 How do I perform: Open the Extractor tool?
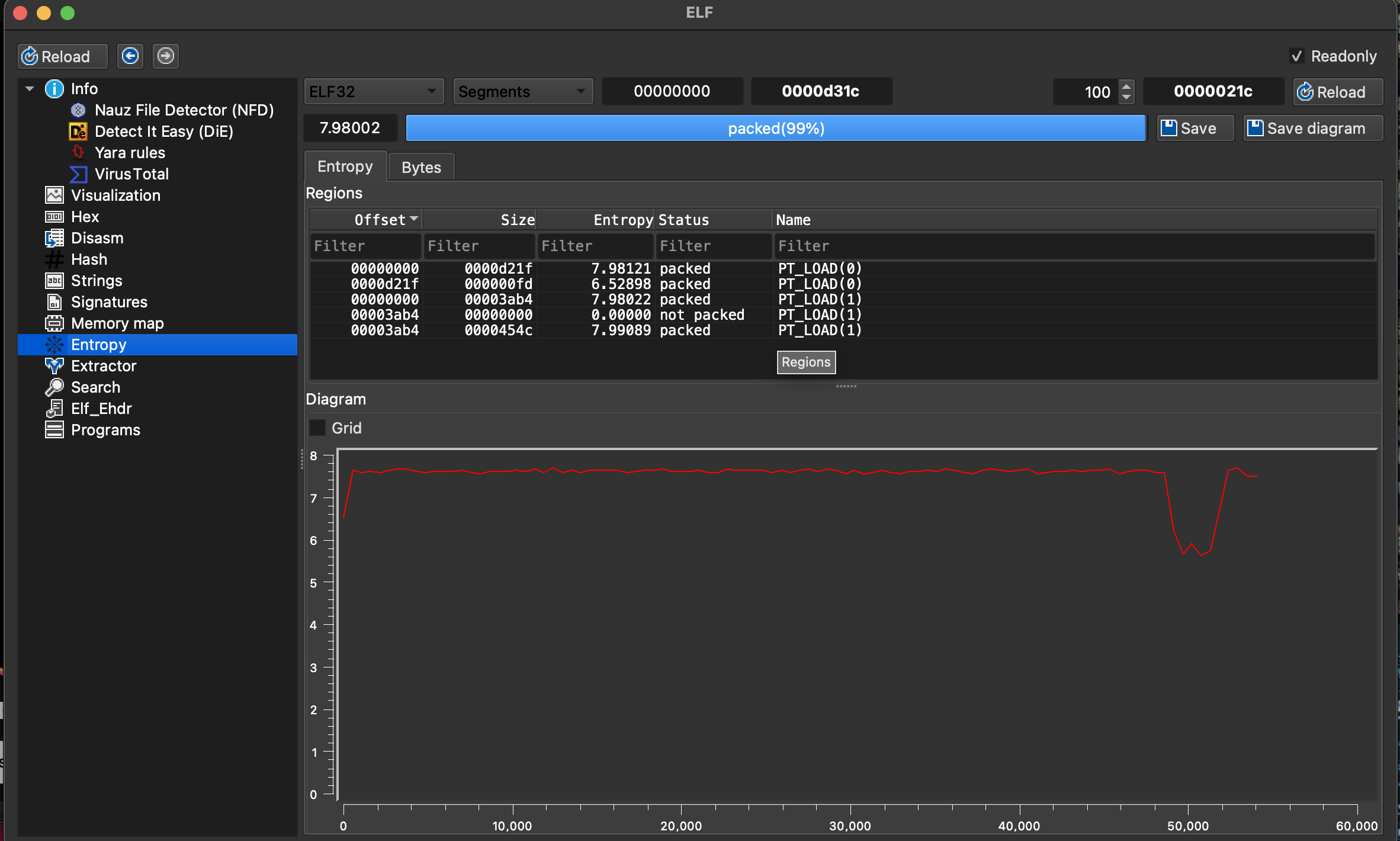(104, 366)
